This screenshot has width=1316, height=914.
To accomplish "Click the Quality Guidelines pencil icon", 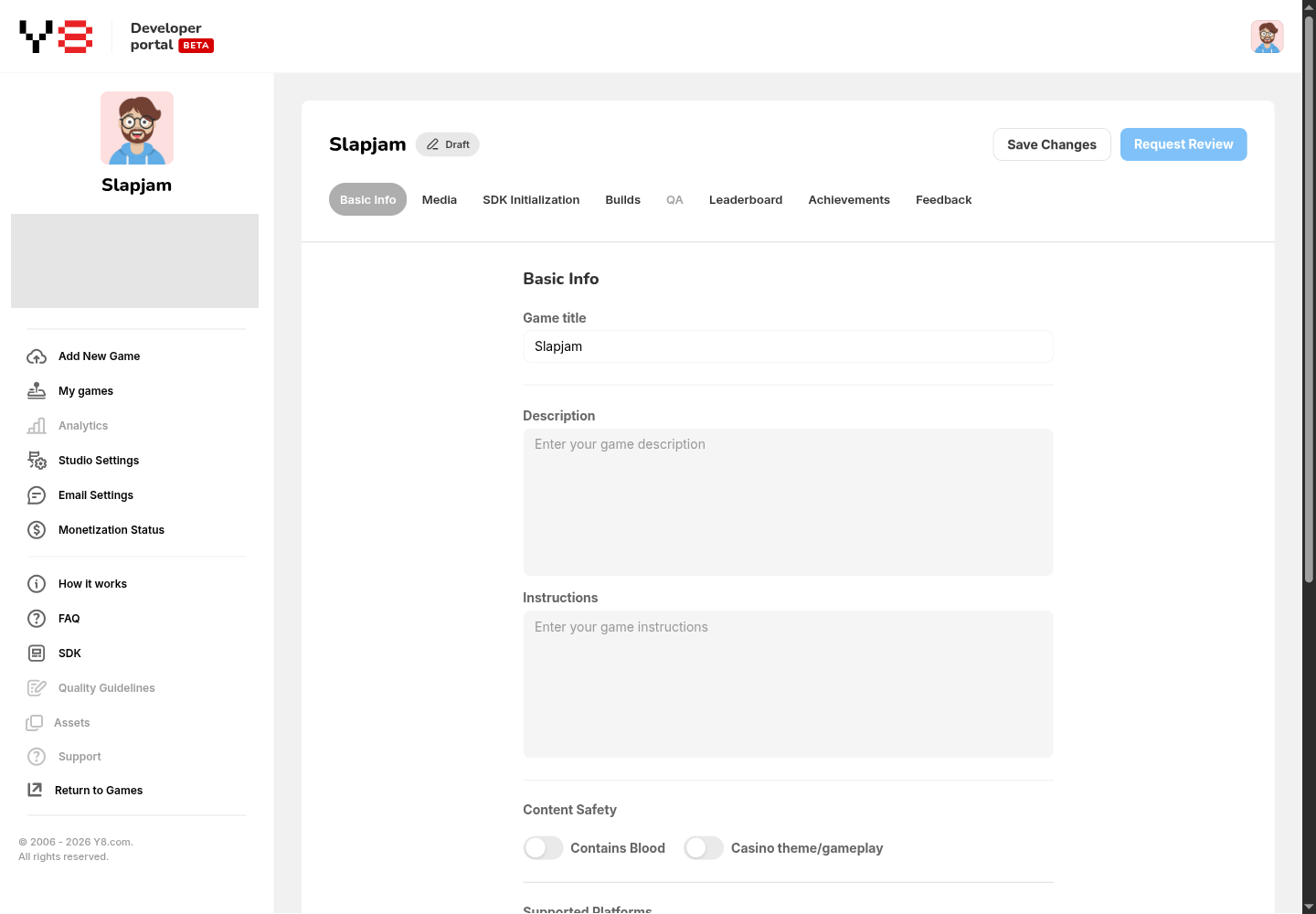I will [37, 688].
